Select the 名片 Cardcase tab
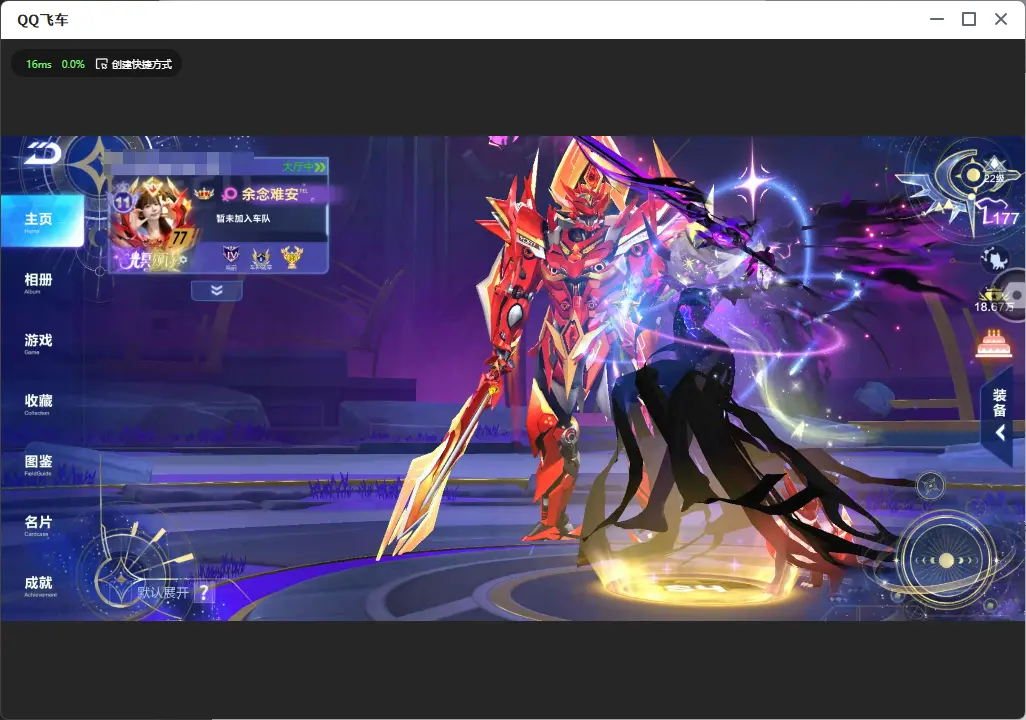The image size is (1026, 720). point(38,525)
